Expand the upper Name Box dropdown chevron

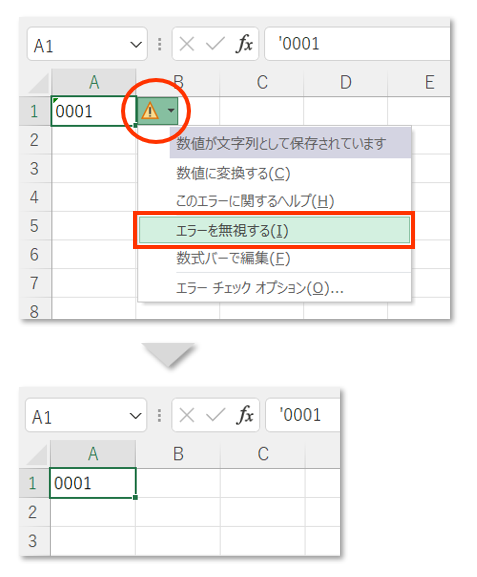(136, 45)
